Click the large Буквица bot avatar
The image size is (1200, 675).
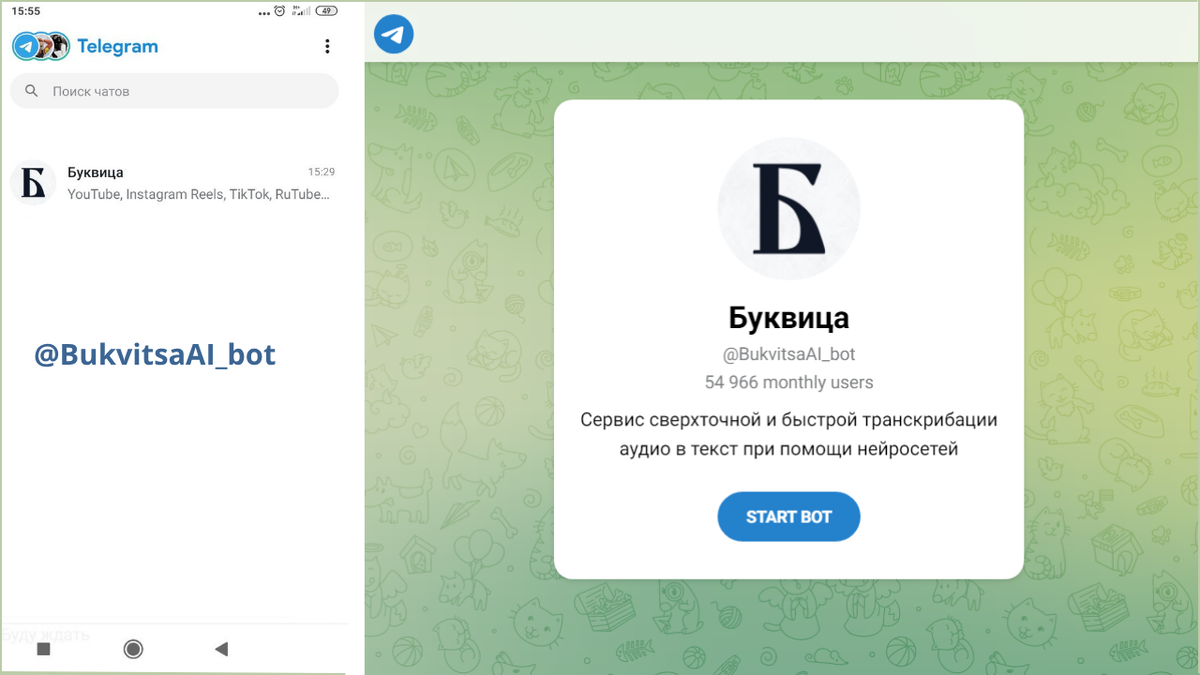789,209
